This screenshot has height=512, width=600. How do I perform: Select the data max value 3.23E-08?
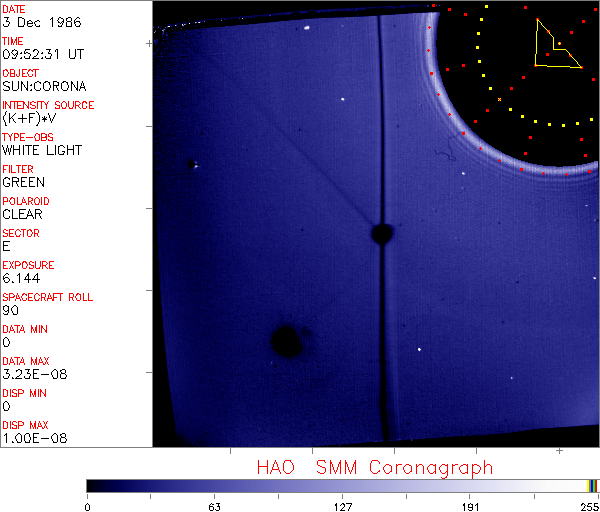coord(35,374)
